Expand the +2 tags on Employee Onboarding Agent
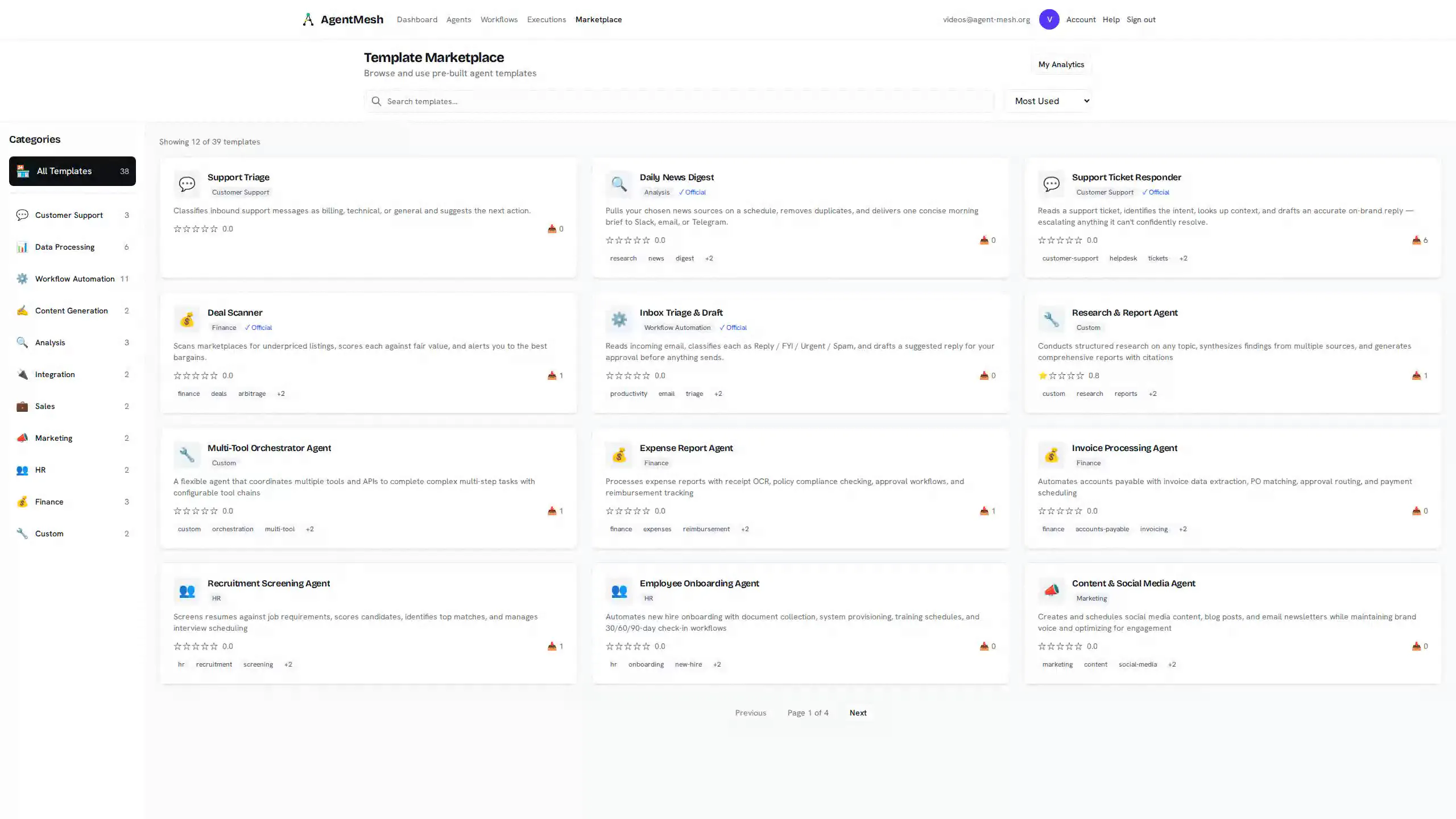The image size is (1456, 819). pos(717,664)
